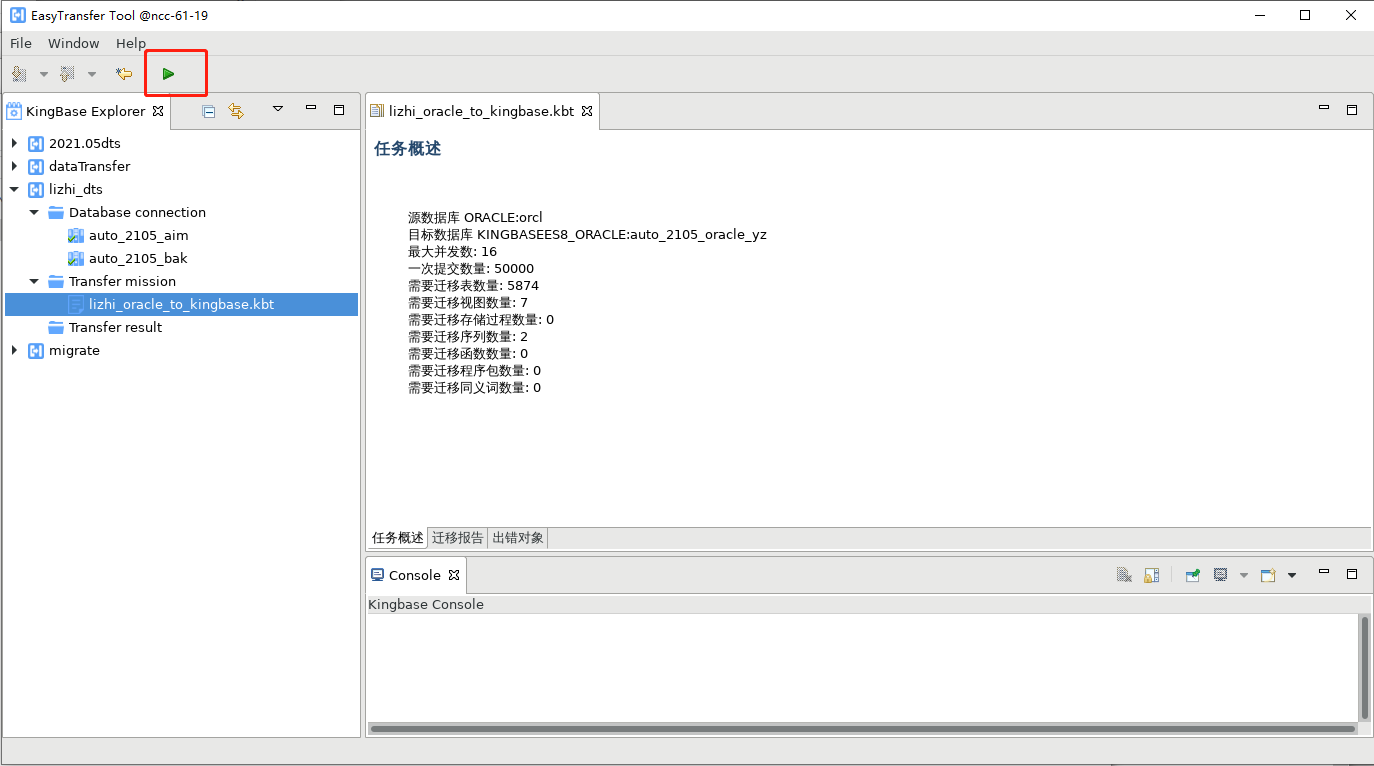Viewport: 1374px width, 766px height.
Task: Close the lizhi_oracle_to_kingbase.kbt editor tab
Action: 587,111
